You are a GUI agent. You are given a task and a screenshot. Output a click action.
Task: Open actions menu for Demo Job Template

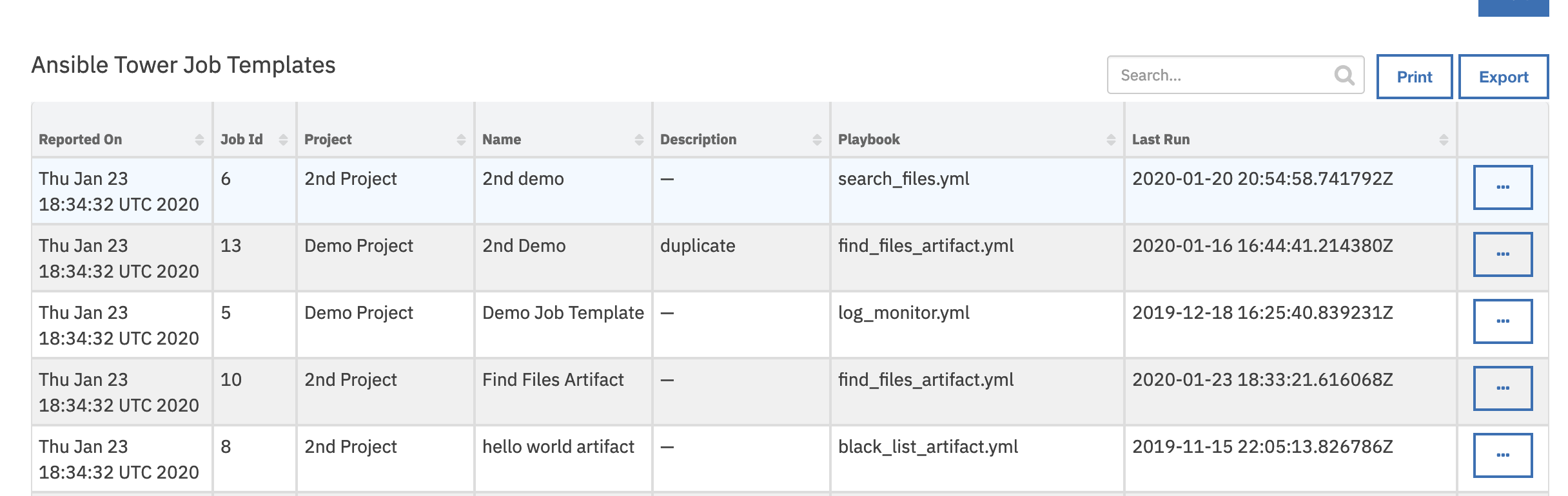(1503, 321)
